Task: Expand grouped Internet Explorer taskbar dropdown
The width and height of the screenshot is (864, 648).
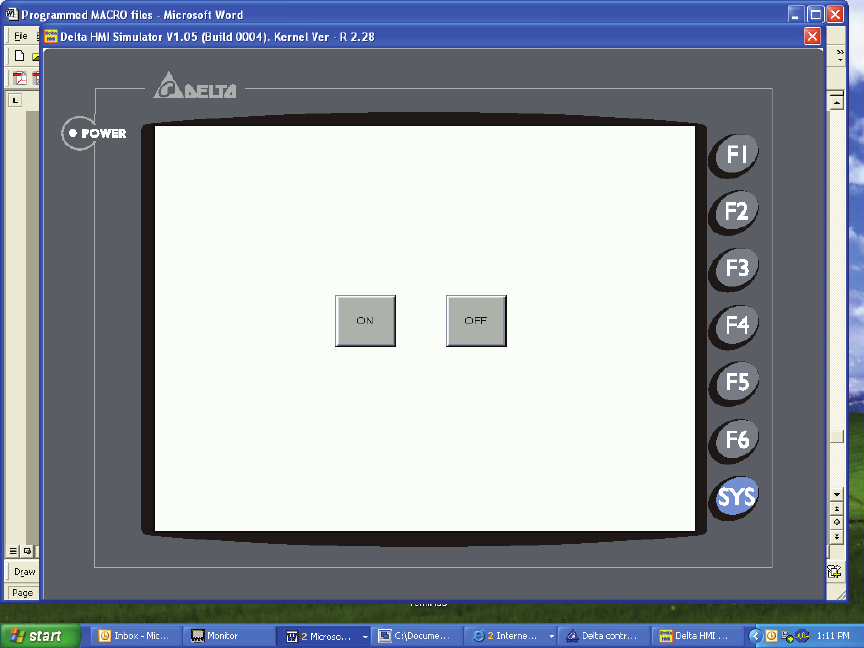Action: [551, 637]
